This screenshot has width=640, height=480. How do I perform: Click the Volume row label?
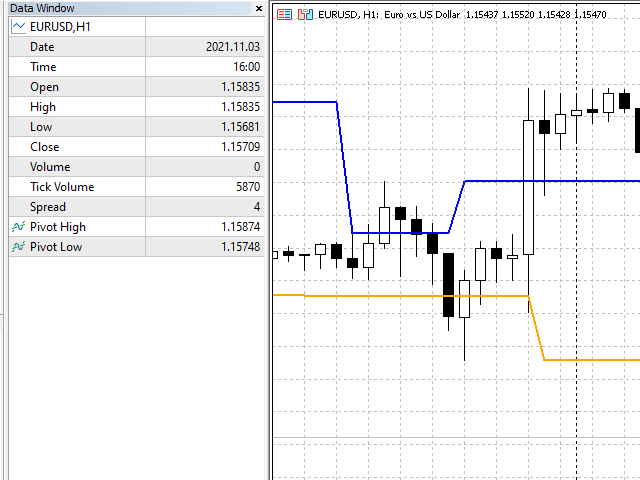(x=50, y=167)
